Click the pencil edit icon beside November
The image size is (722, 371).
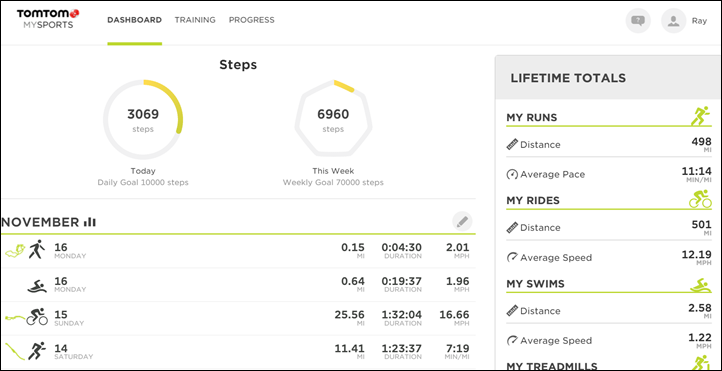462,222
